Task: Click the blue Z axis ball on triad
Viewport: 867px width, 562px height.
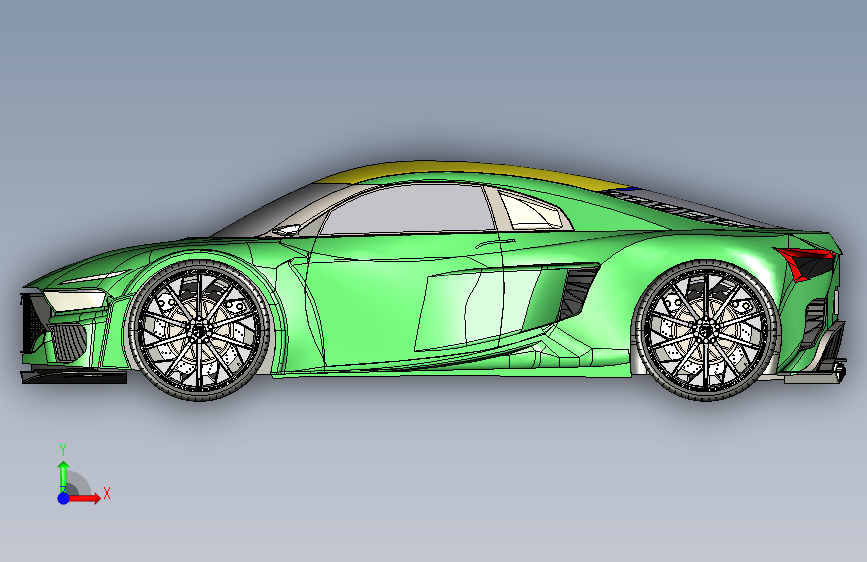Action: [64, 498]
